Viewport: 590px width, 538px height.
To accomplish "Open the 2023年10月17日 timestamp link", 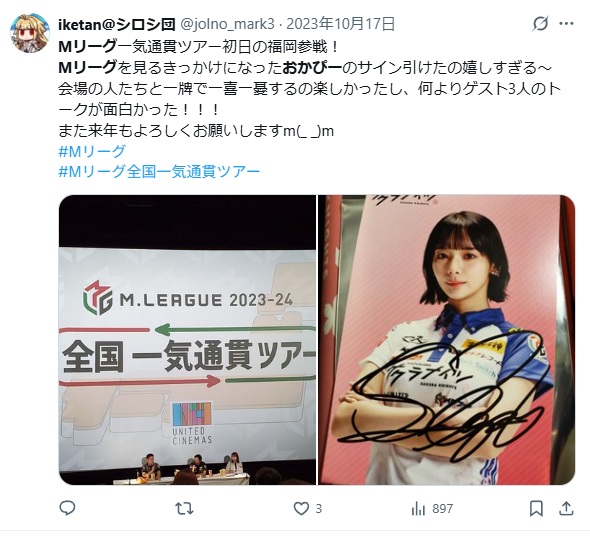I will coord(341,24).
